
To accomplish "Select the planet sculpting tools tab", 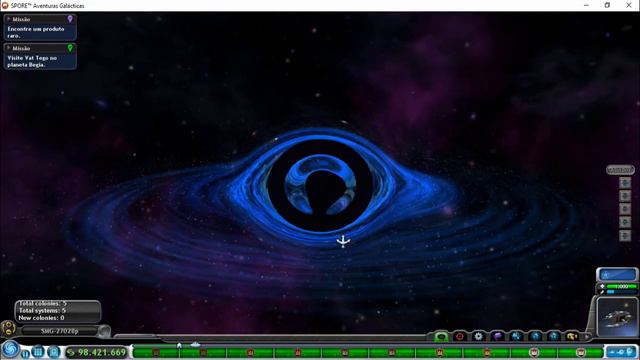I will click(516, 336).
